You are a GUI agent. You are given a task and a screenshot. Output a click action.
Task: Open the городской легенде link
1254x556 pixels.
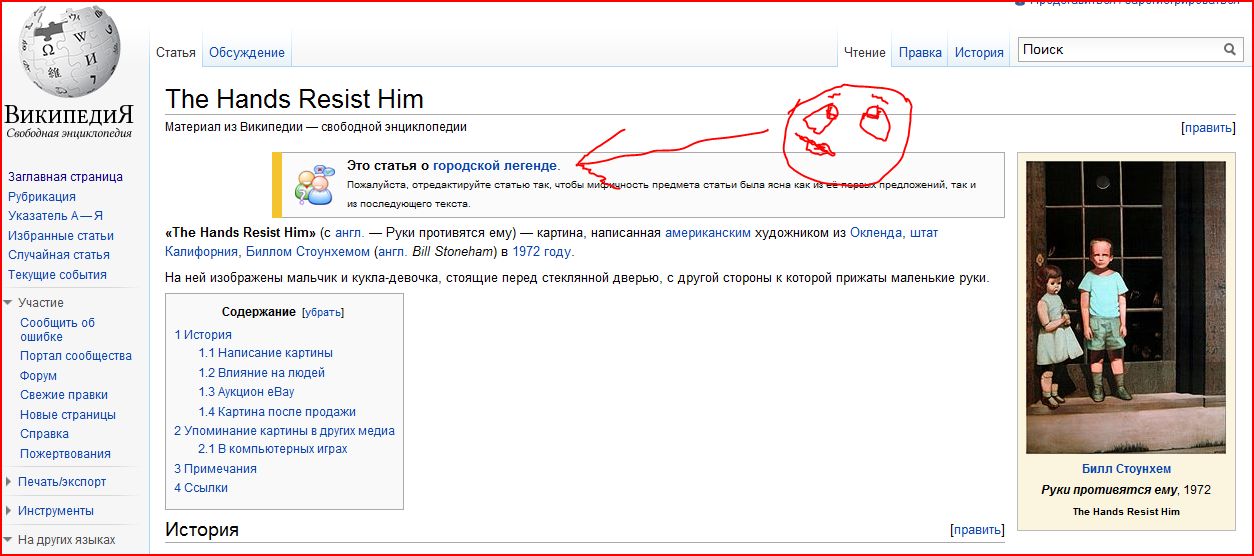tap(495, 166)
